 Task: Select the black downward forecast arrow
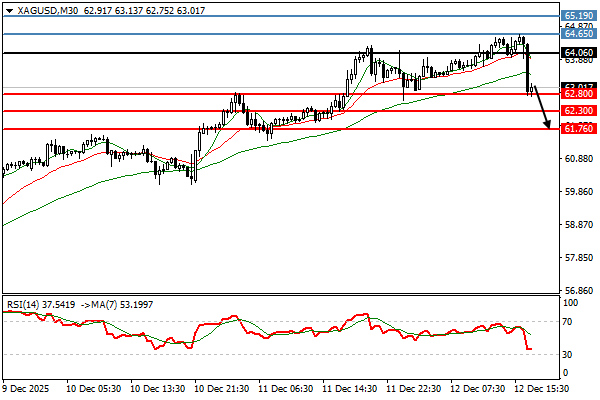542,108
